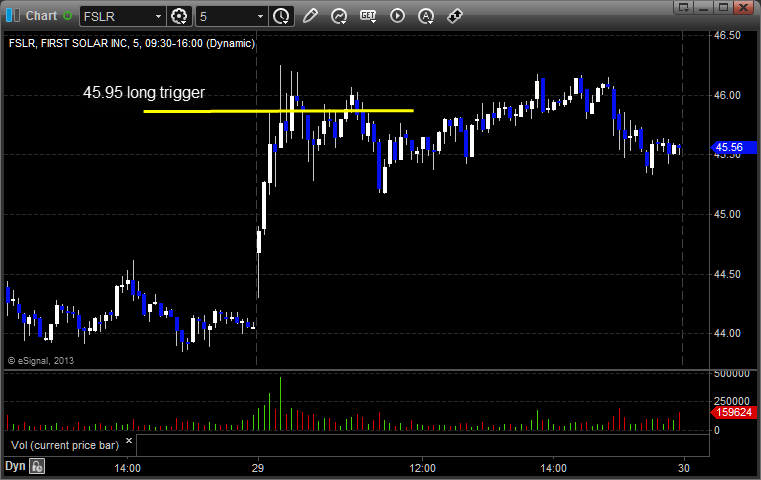Click the 12:00 time axis label
This screenshot has width=761, height=480.
422,468
